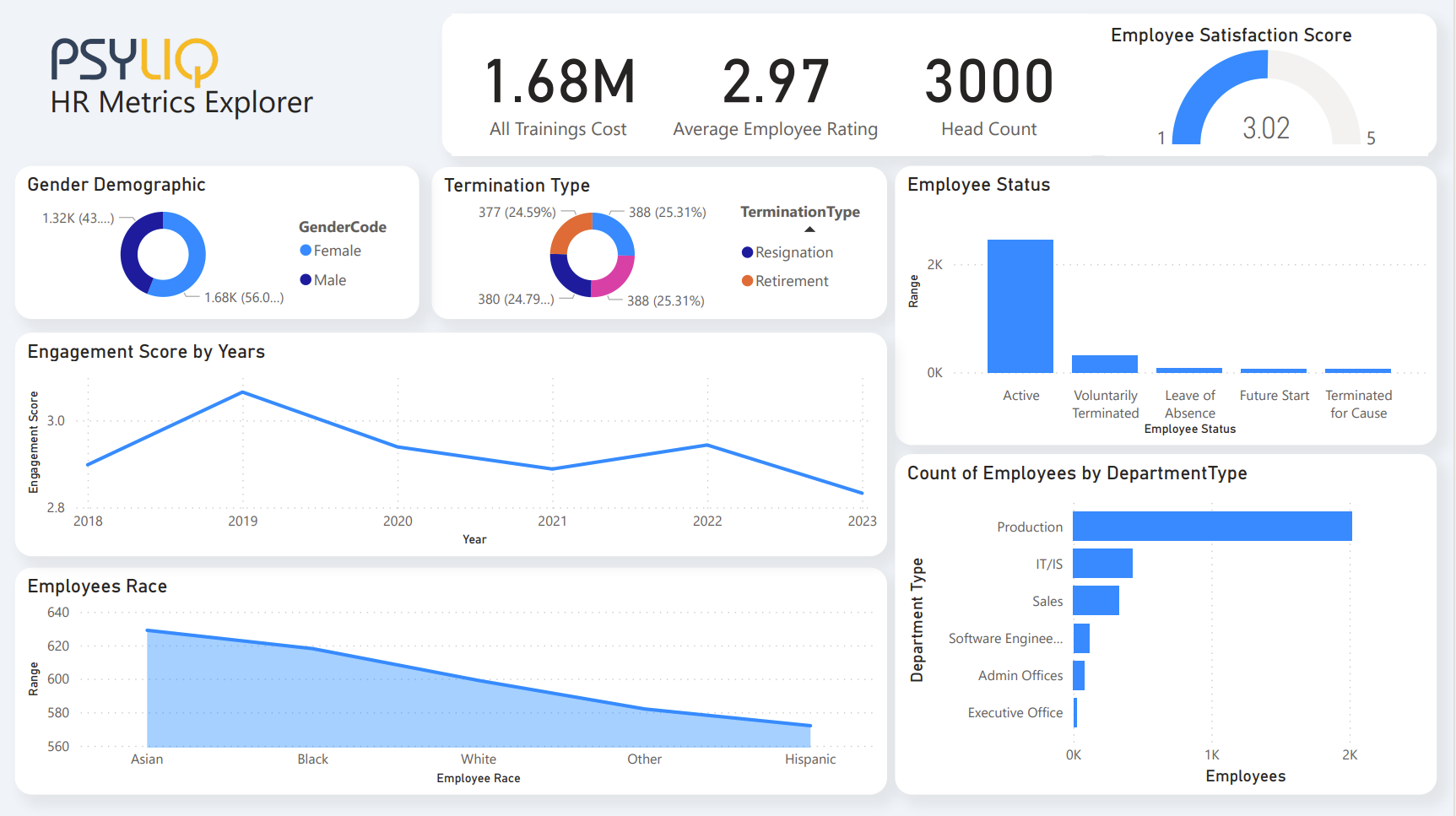Click the 3000 Head Count value
This screenshot has width=1456, height=816.
click(x=988, y=80)
